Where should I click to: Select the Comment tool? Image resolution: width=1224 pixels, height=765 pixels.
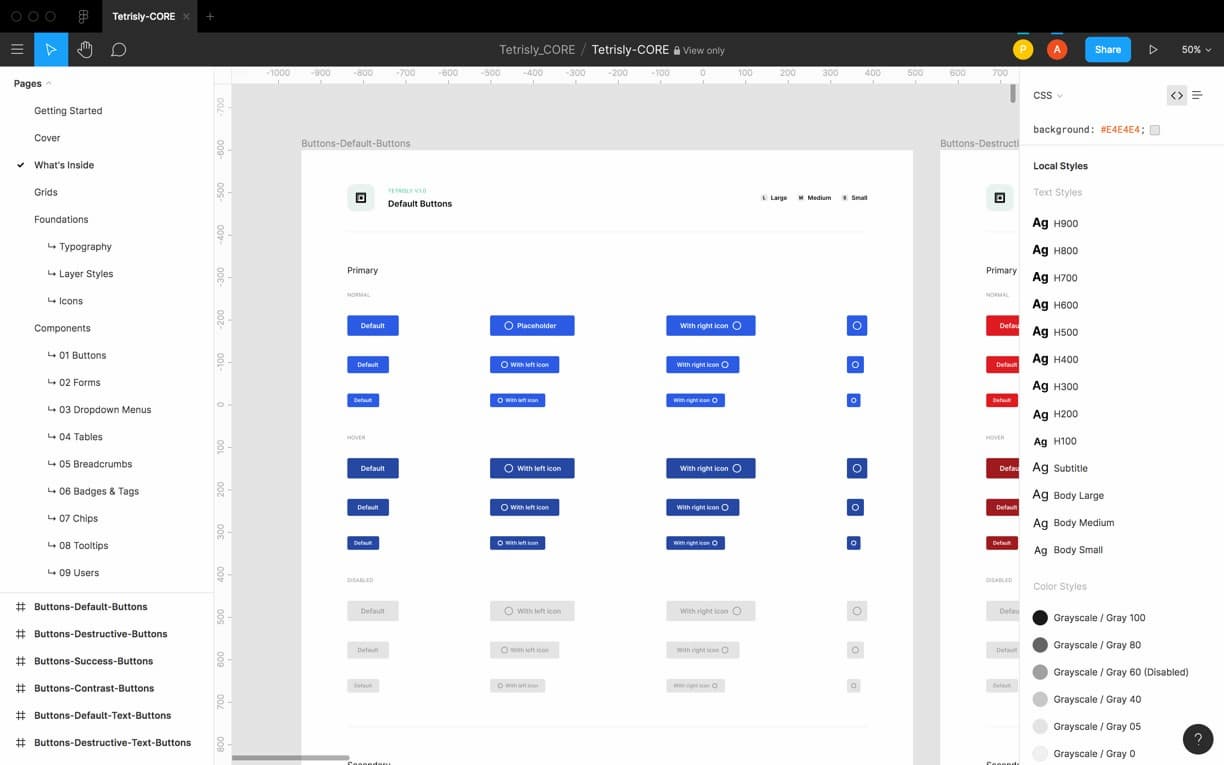click(x=118, y=49)
